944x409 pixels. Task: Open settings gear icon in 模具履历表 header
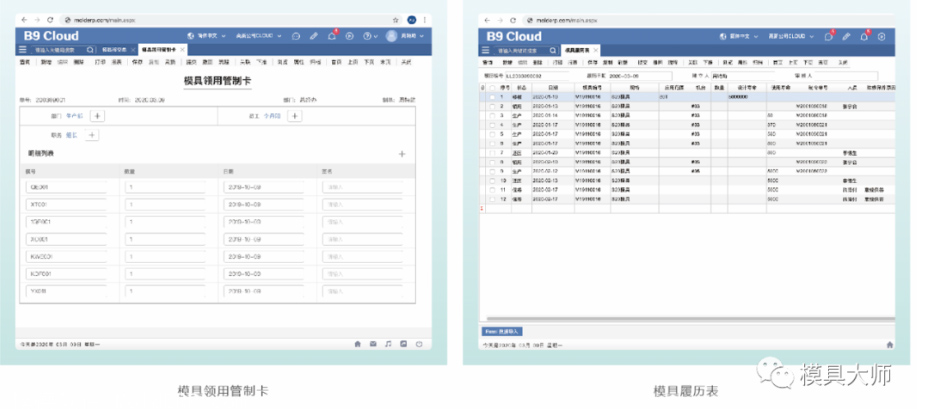[x=881, y=36]
